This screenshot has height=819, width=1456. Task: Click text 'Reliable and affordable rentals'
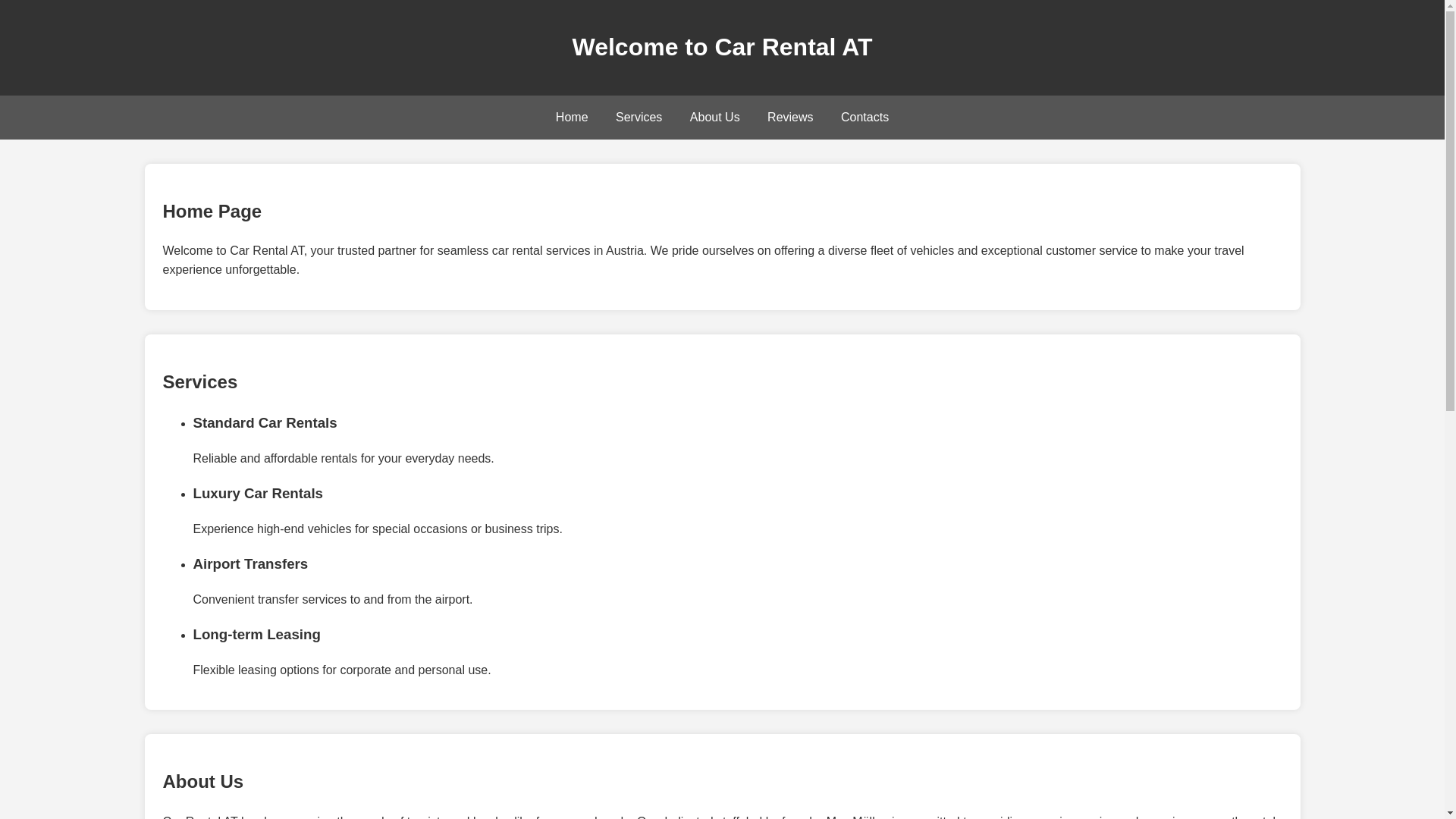click(x=275, y=459)
